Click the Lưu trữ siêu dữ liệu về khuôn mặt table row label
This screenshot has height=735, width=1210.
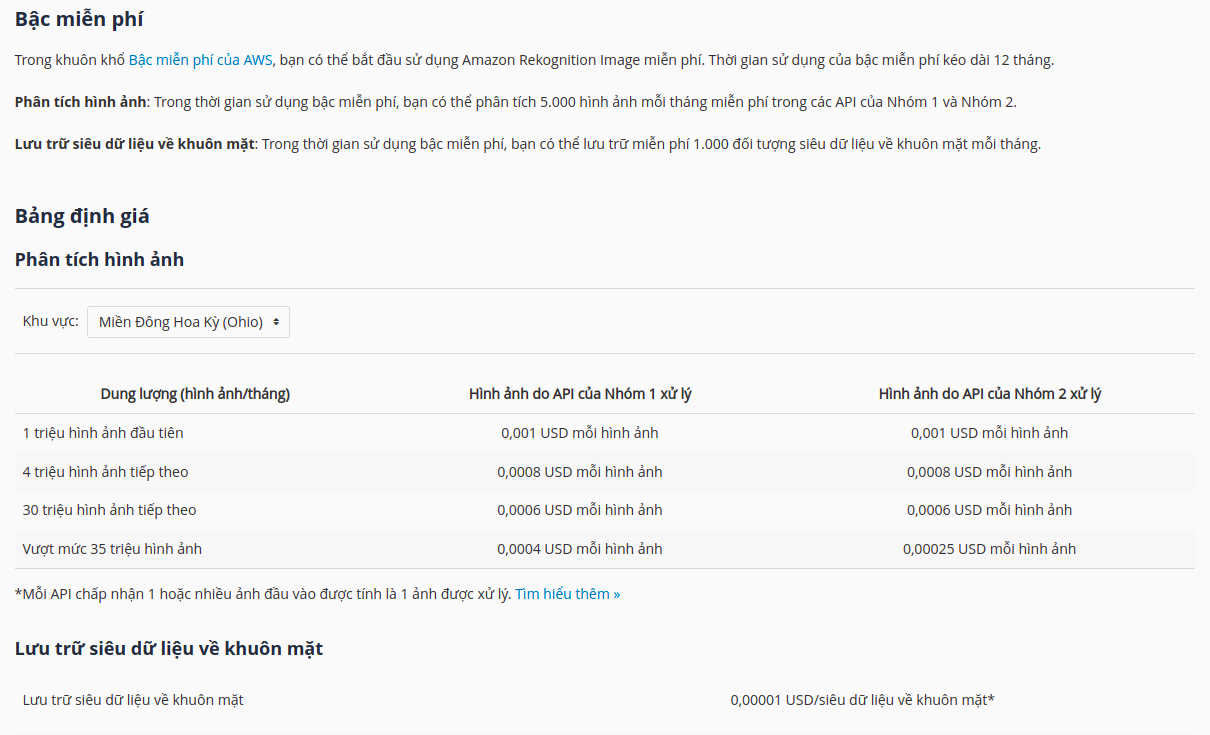point(133,700)
